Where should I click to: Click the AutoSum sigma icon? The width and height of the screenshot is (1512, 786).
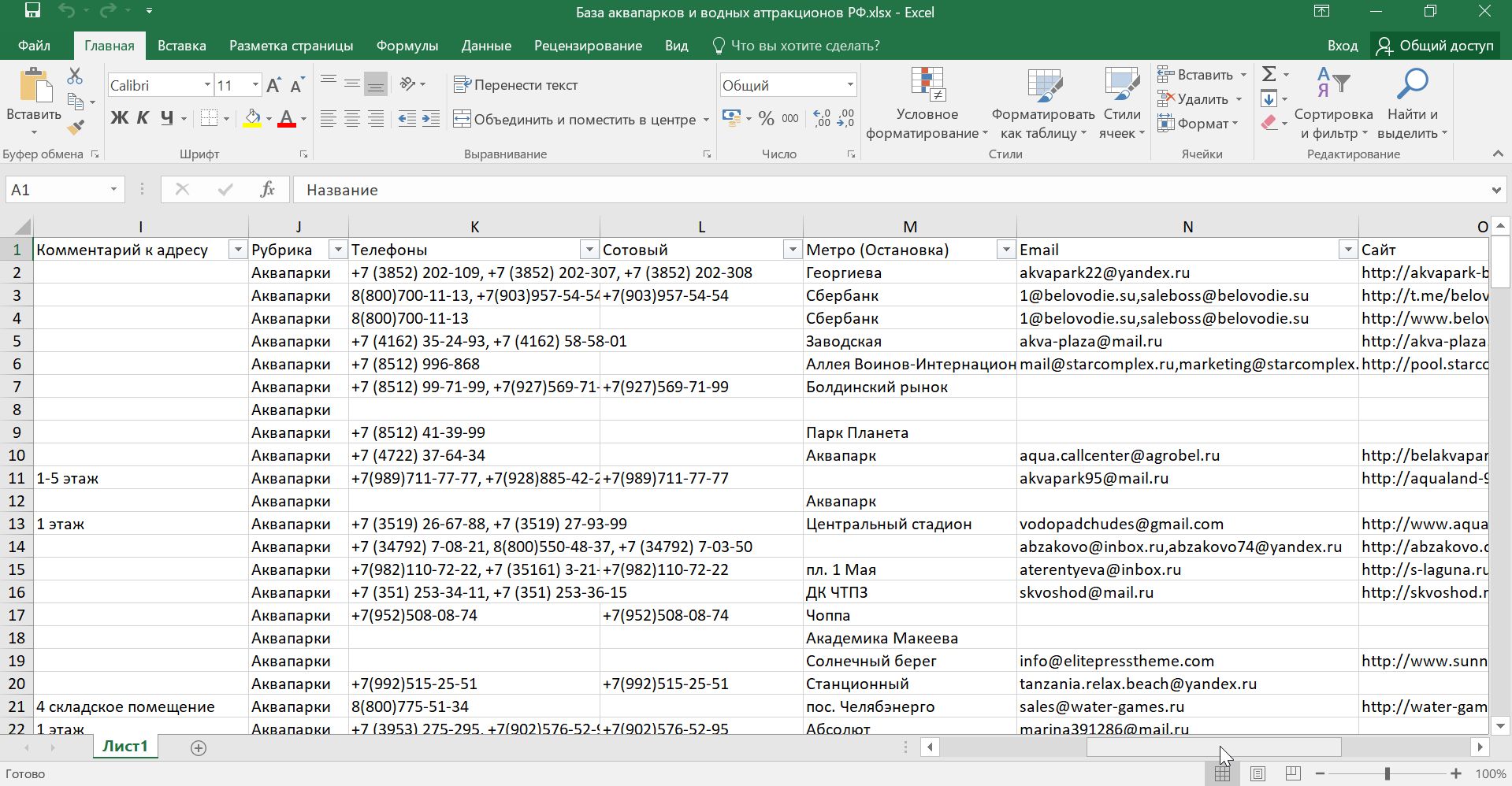coord(1269,75)
